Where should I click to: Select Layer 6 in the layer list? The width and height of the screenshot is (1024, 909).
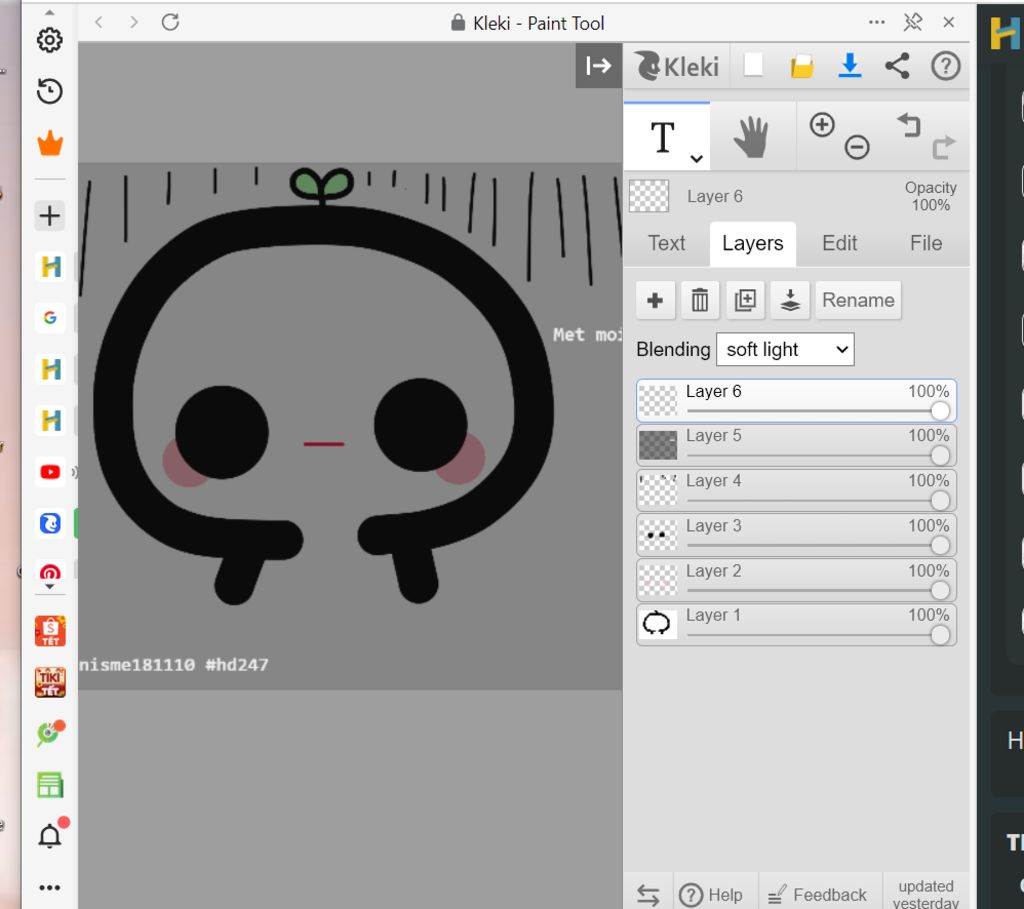tap(796, 400)
